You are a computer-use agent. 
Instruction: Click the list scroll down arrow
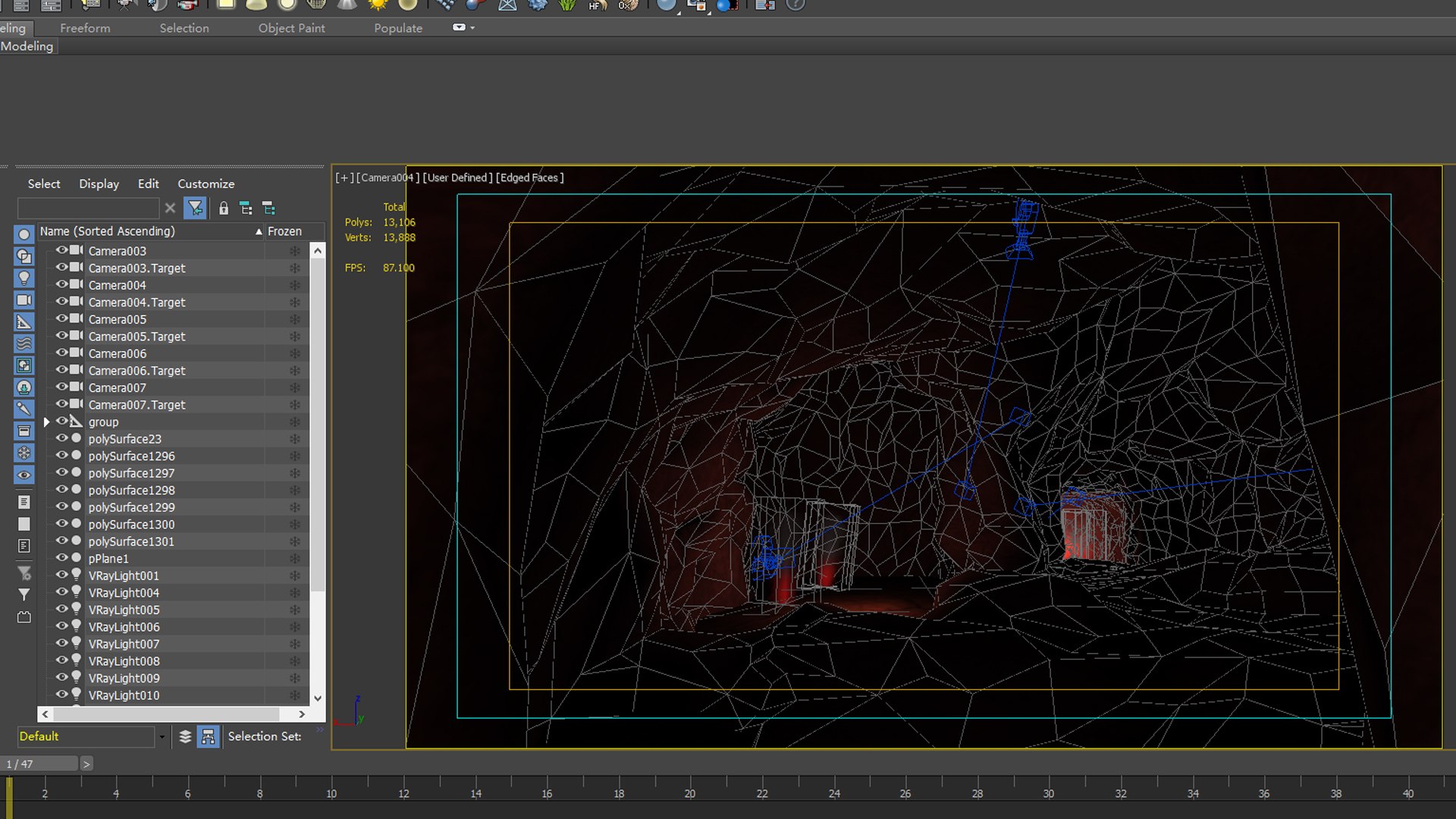click(318, 698)
